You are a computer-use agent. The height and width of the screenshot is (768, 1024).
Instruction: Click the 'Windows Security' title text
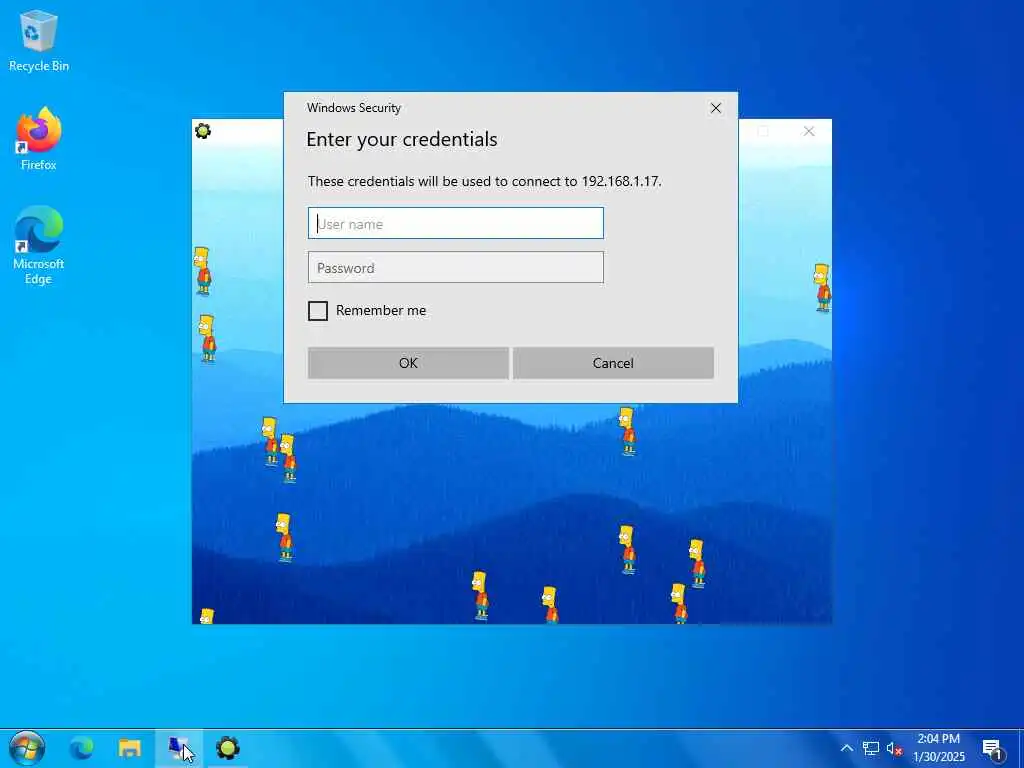pyautogui.click(x=354, y=108)
